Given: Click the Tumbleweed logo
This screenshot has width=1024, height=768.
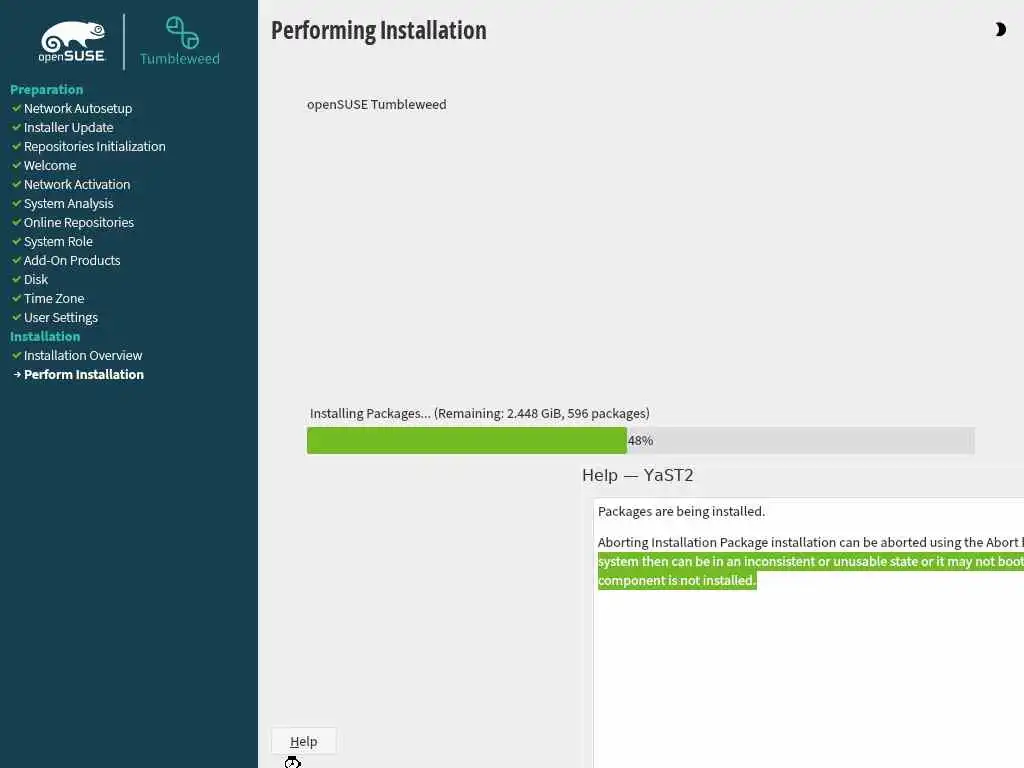Looking at the screenshot, I should point(180,41).
